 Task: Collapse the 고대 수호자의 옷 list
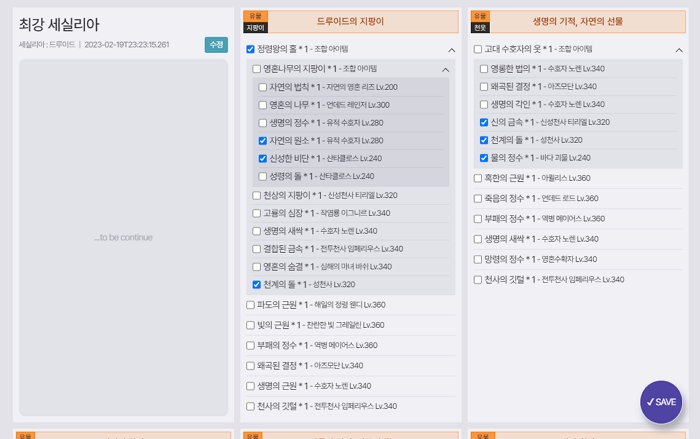pos(676,49)
